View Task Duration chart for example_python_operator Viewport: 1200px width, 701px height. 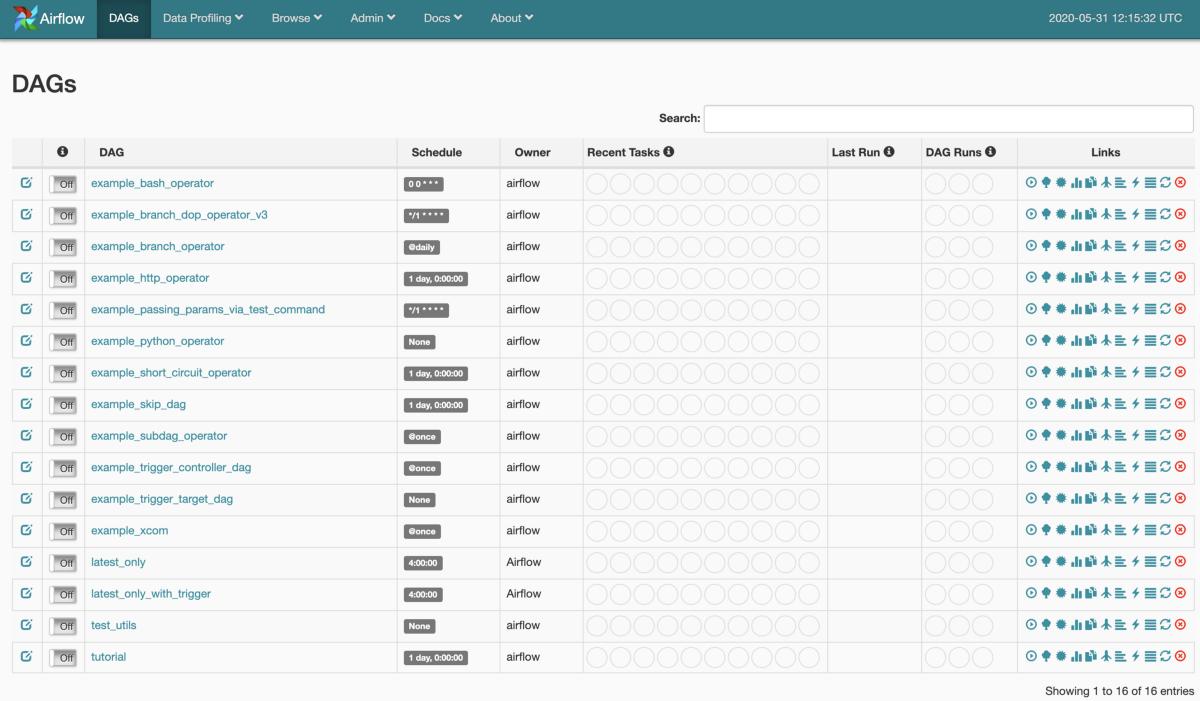pos(1078,341)
